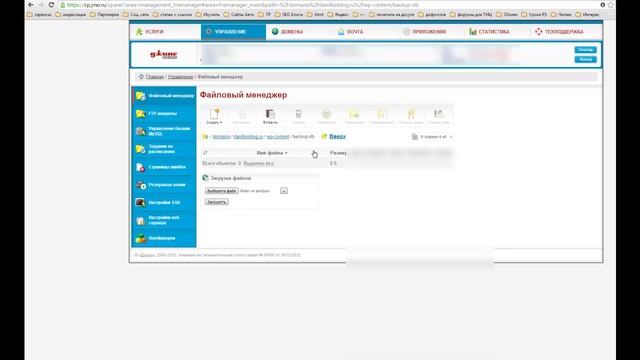This screenshot has width=640, height=360.
Task: Click the Вставить paste icon
Action: tap(270, 116)
